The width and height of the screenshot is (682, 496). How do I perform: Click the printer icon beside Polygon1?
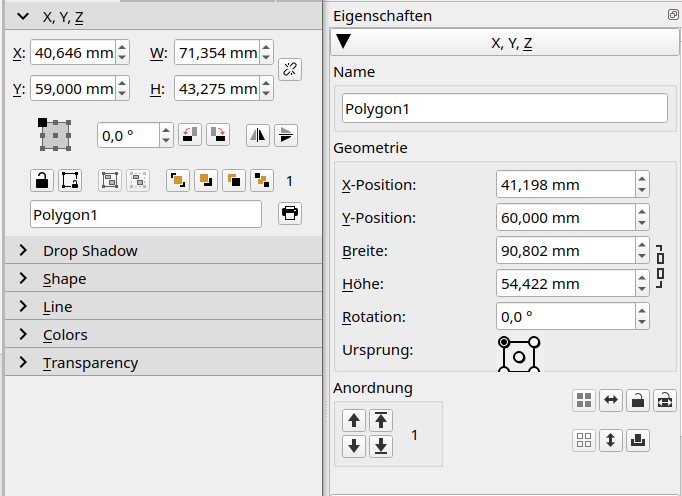pyautogui.click(x=289, y=213)
